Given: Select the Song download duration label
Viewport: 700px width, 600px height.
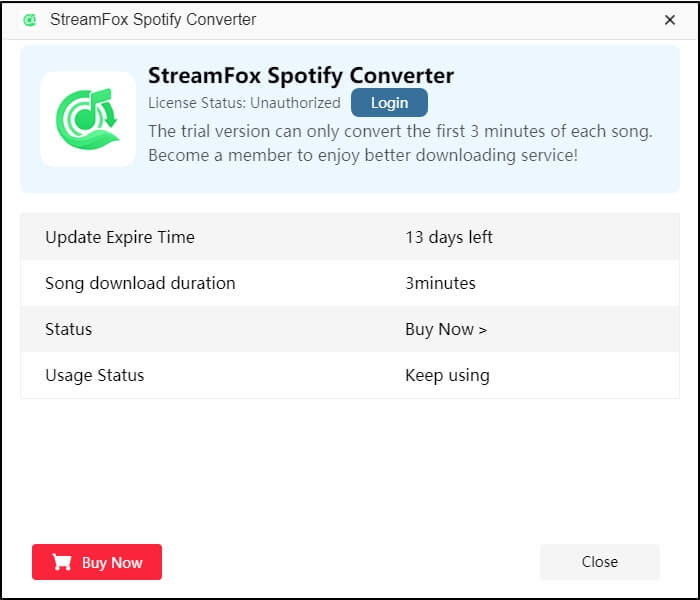Looking at the screenshot, I should tap(140, 283).
